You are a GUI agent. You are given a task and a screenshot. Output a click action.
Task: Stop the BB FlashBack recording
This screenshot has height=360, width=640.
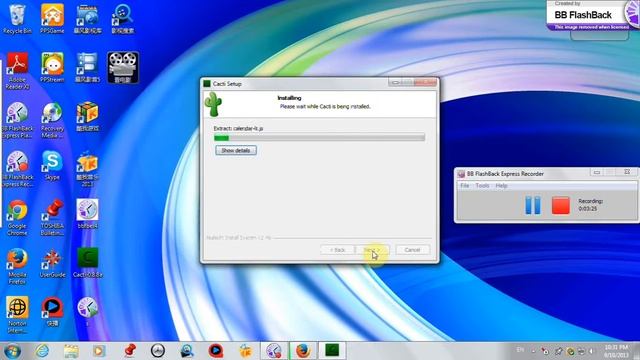pos(560,205)
